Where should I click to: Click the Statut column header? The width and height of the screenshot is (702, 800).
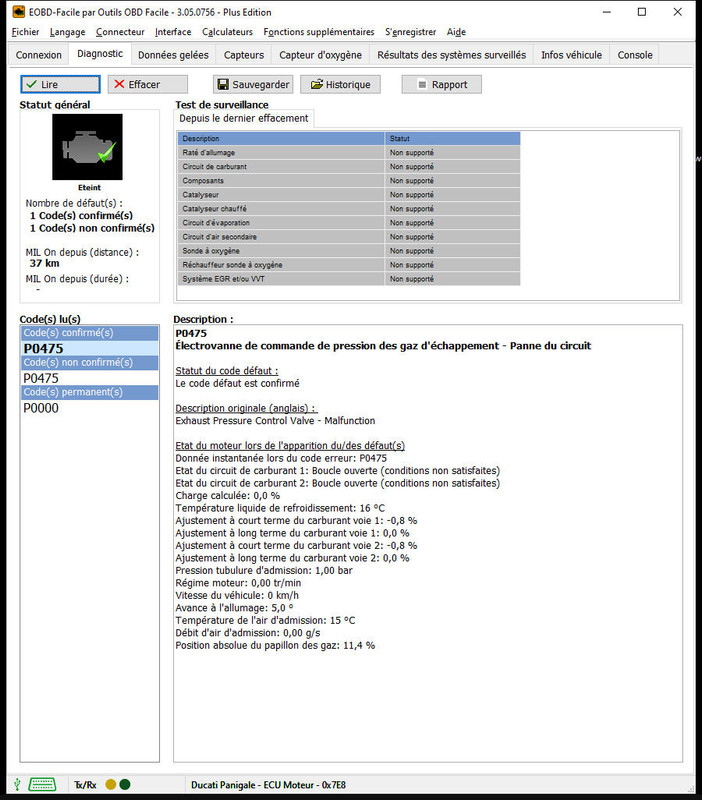coord(453,138)
